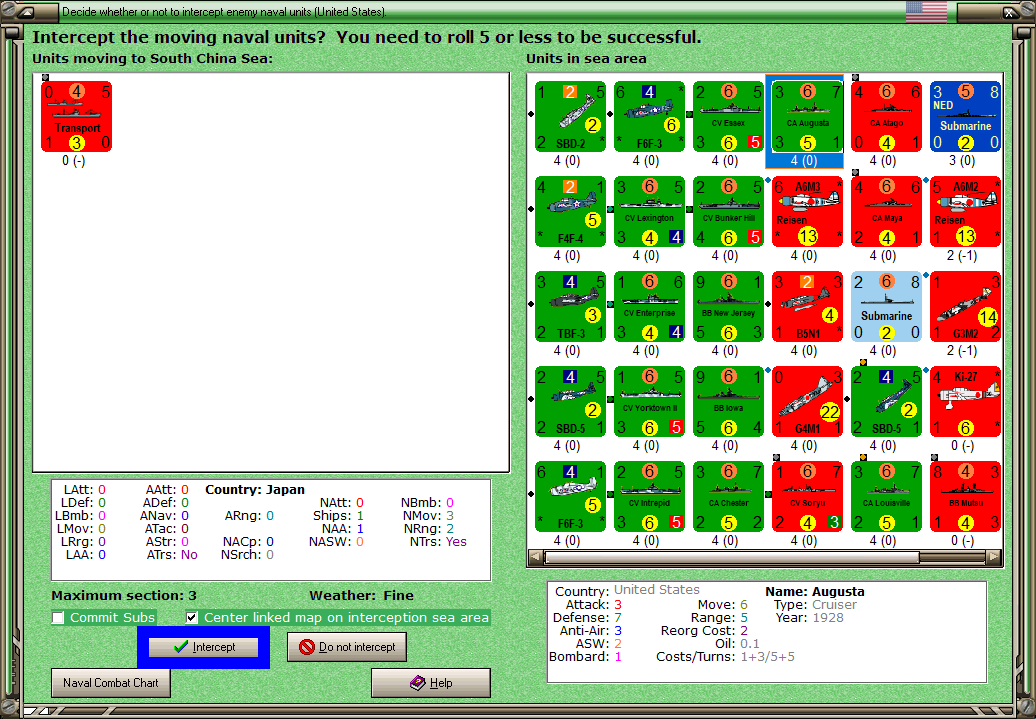Select the CV Soryu carrier counter

(x=807, y=497)
